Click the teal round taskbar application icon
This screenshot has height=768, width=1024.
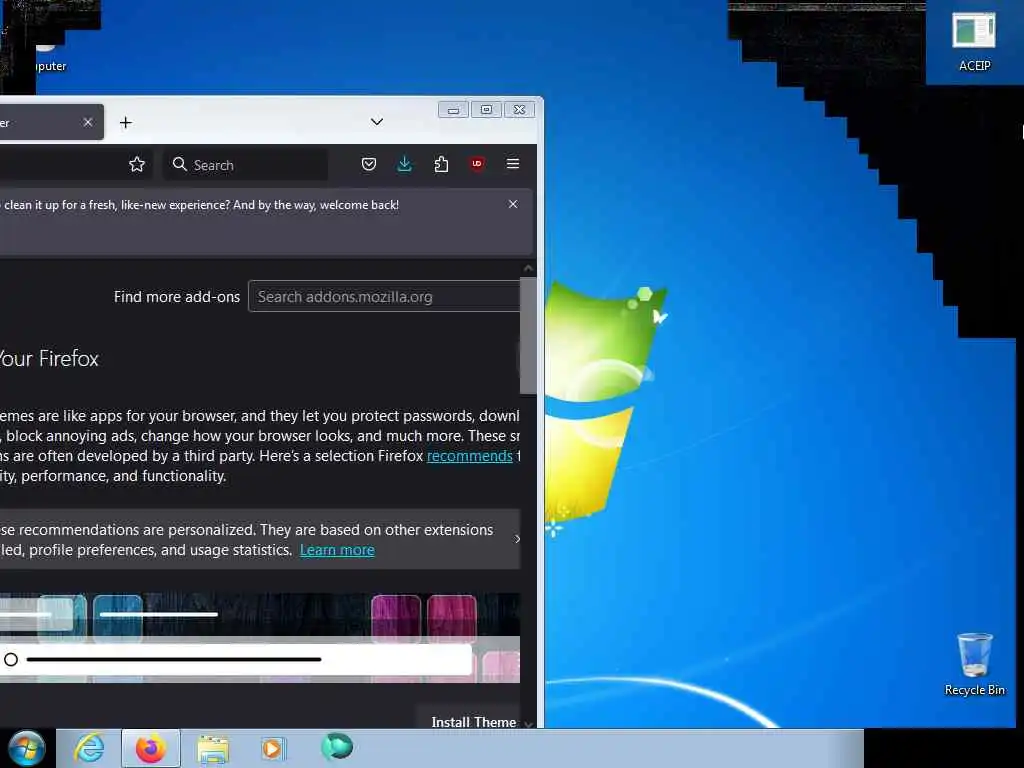(x=337, y=746)
